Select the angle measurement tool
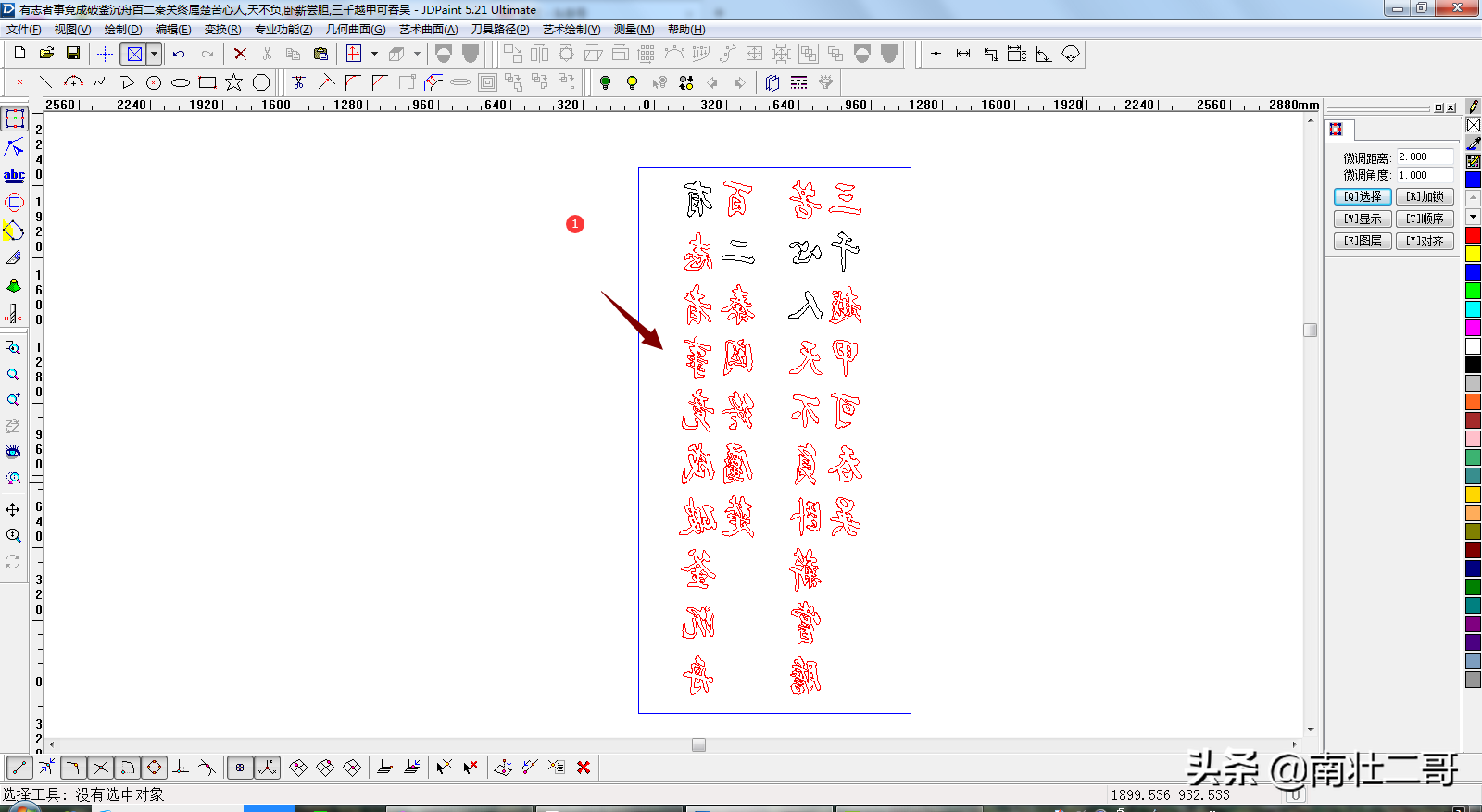Viewport: 1482px width, 812px height. [1044, 54]
